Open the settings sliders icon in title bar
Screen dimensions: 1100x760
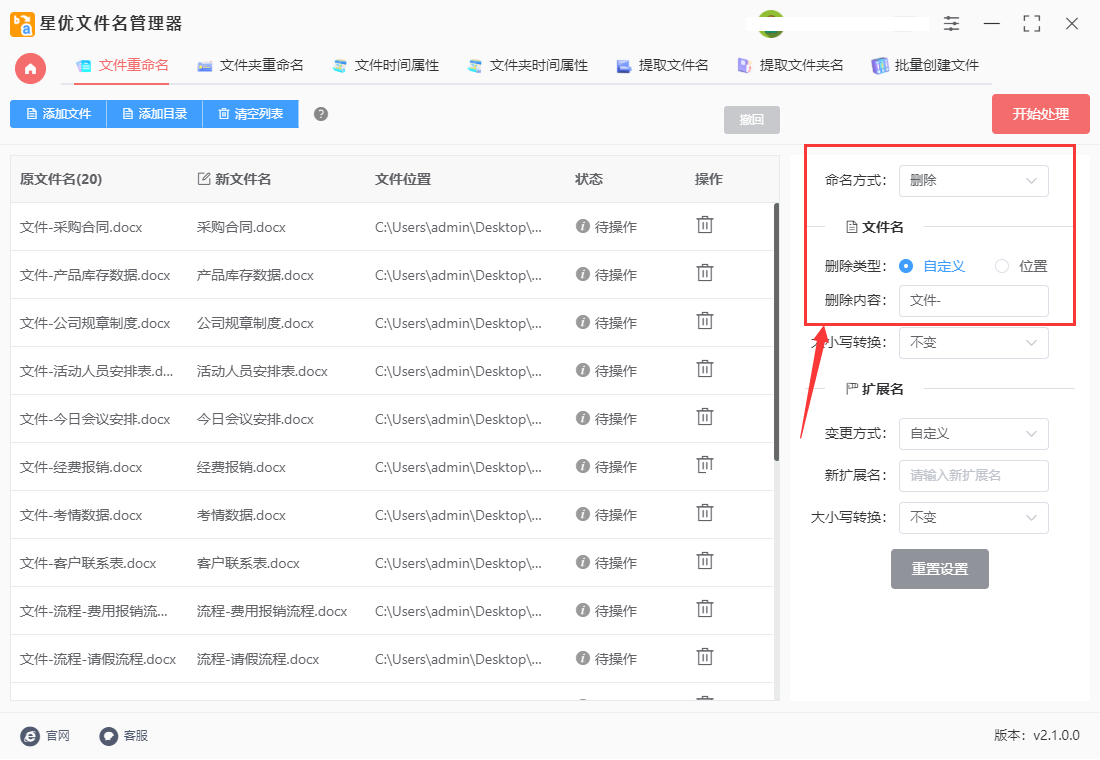[x=951, y=24]
